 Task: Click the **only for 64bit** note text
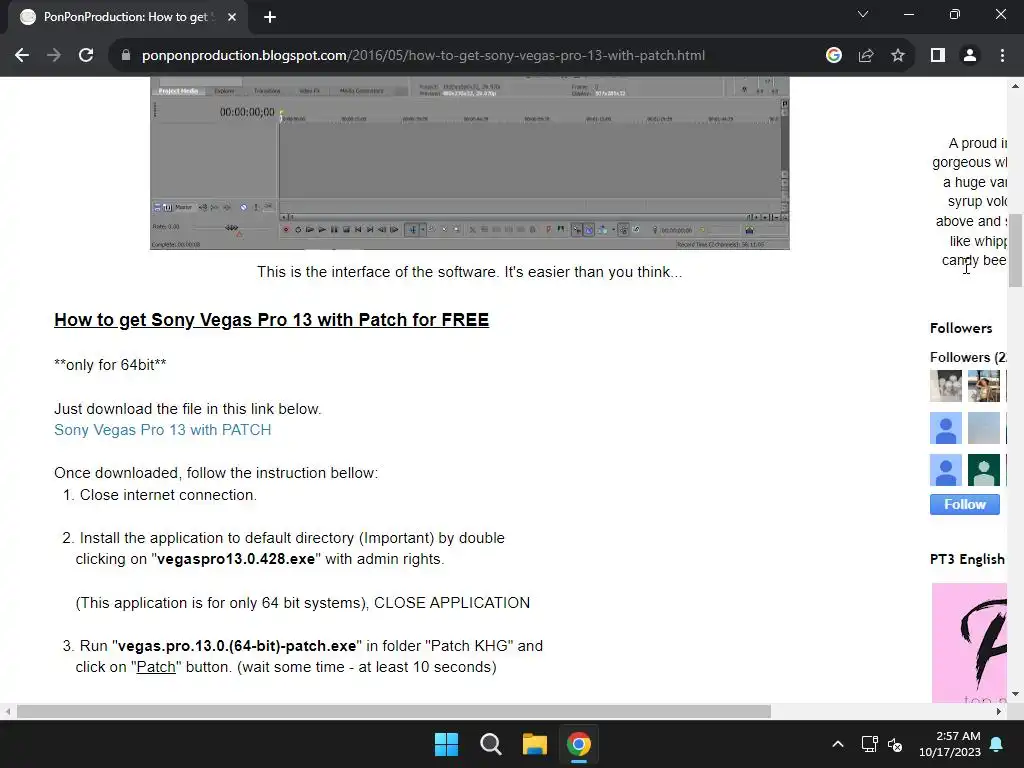click(x=110, y=365)
